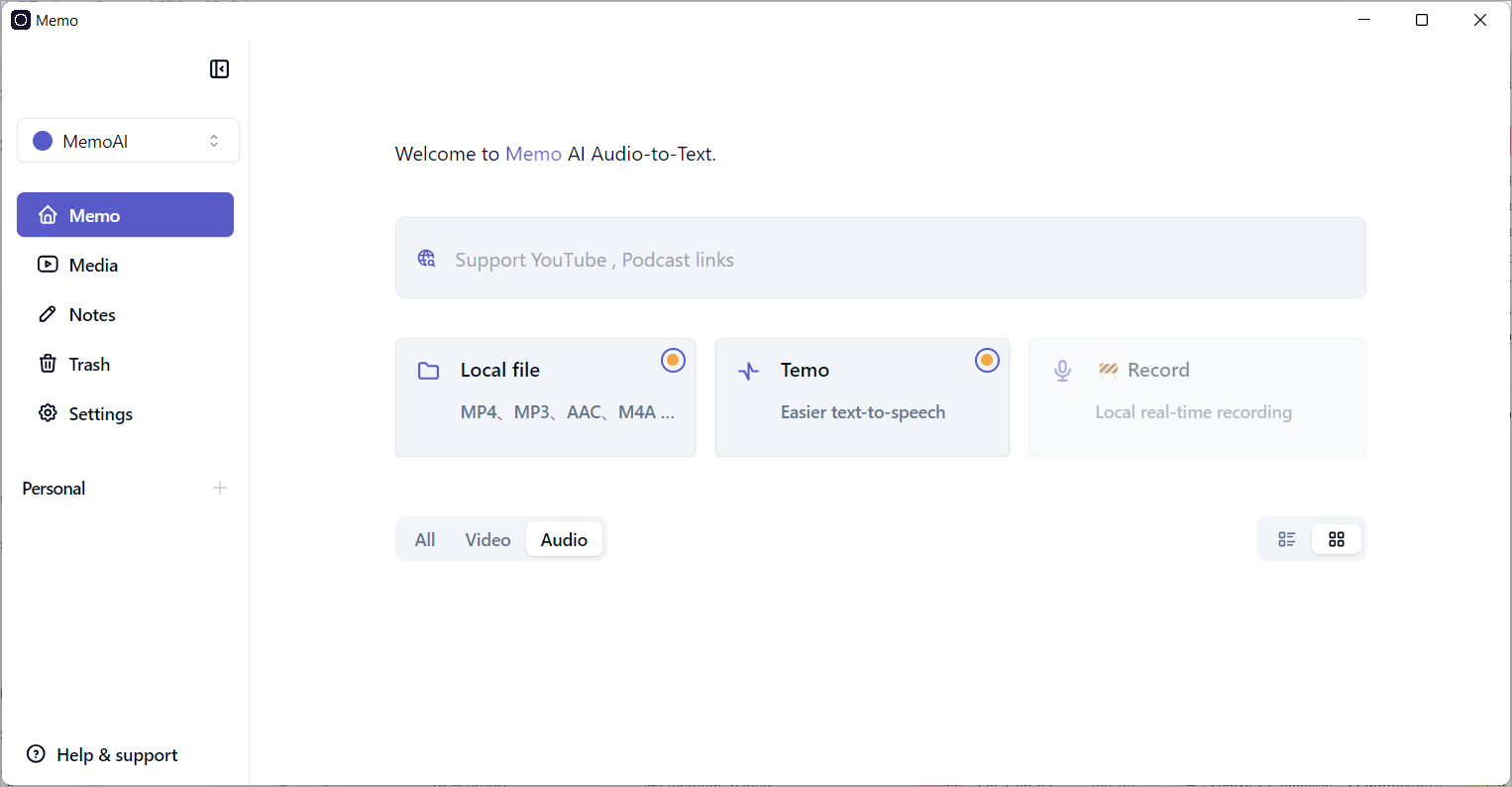Click the purple Memo link in welcome text
1512x787 pixels.
point(533,154)
